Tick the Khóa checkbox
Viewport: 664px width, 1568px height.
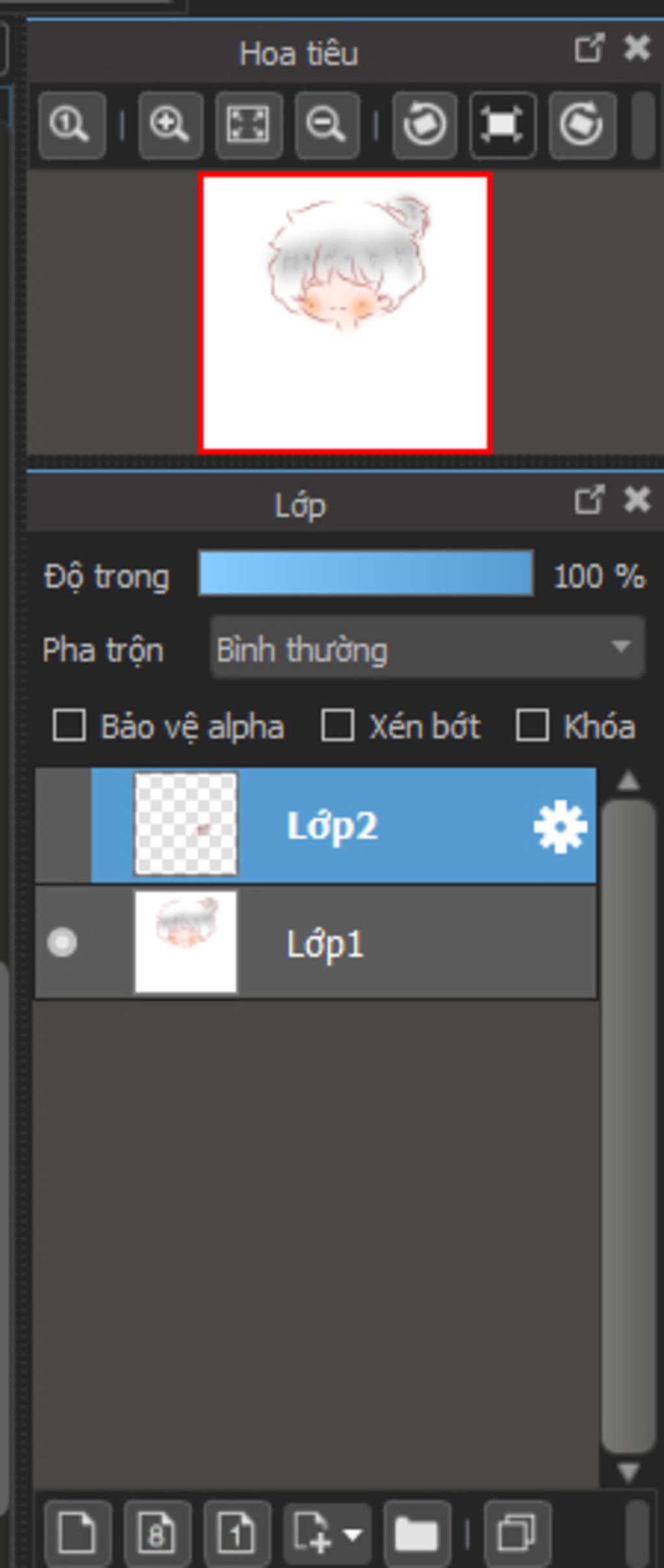pyautogui.click(x=532, y=725)
